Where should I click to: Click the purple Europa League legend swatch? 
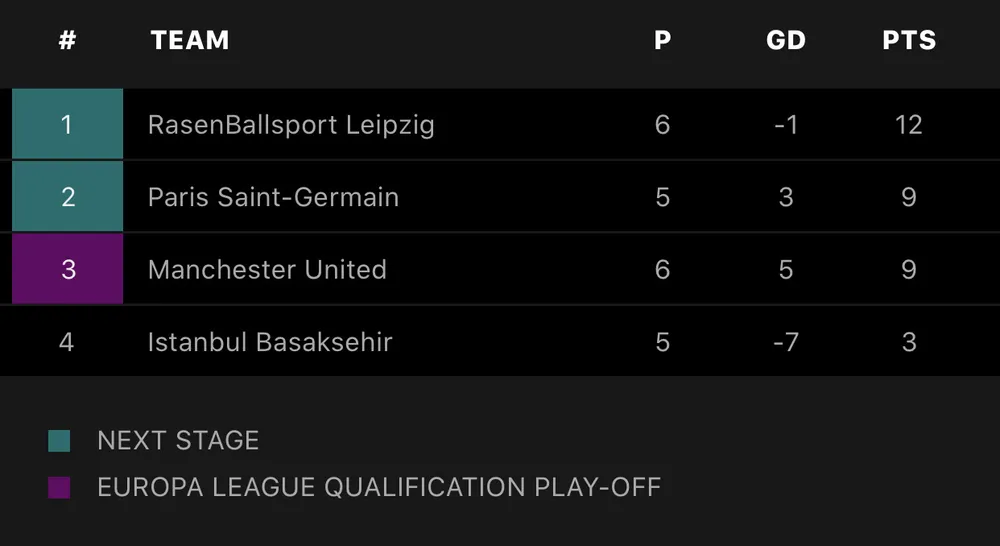pyautogui.click(x=59, y=488)
